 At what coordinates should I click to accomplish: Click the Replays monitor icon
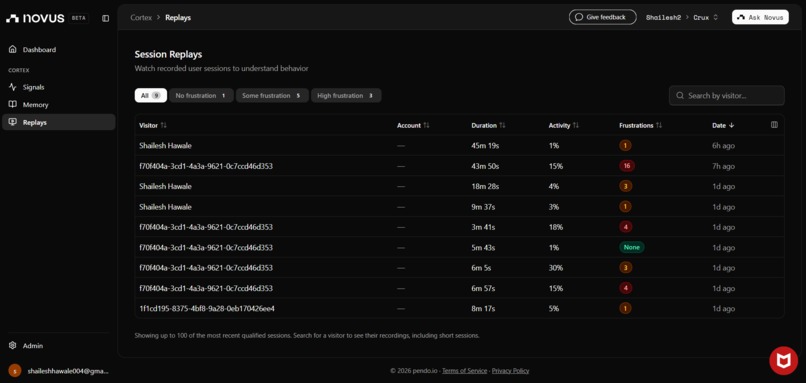(x=13, y=122)
